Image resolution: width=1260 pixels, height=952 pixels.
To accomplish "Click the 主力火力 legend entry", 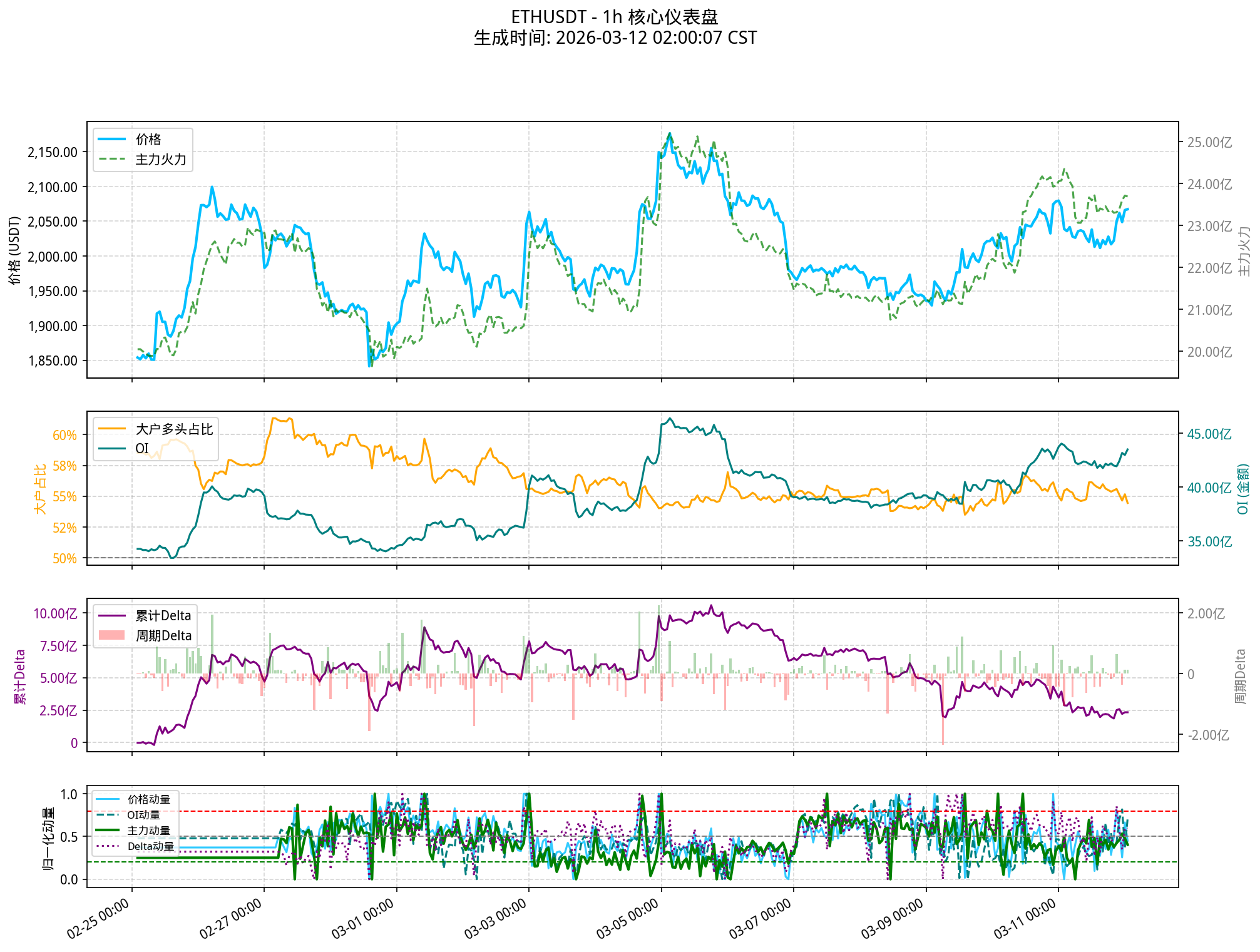I will (x=160, y=160).
